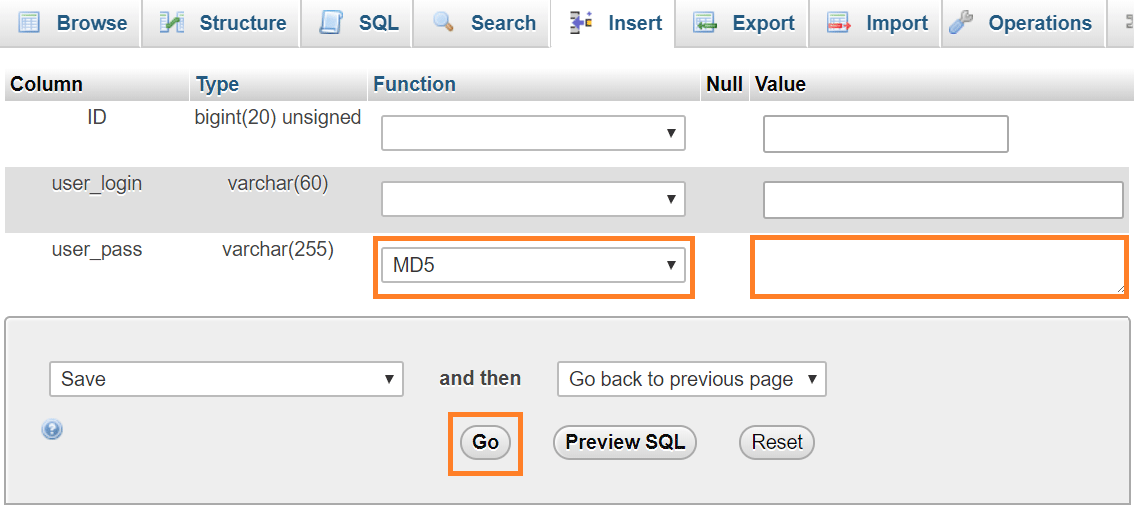The height and width of the screenshot is (509, 1134).
Task: Click the Column header
Action: [x=46, y=85]
